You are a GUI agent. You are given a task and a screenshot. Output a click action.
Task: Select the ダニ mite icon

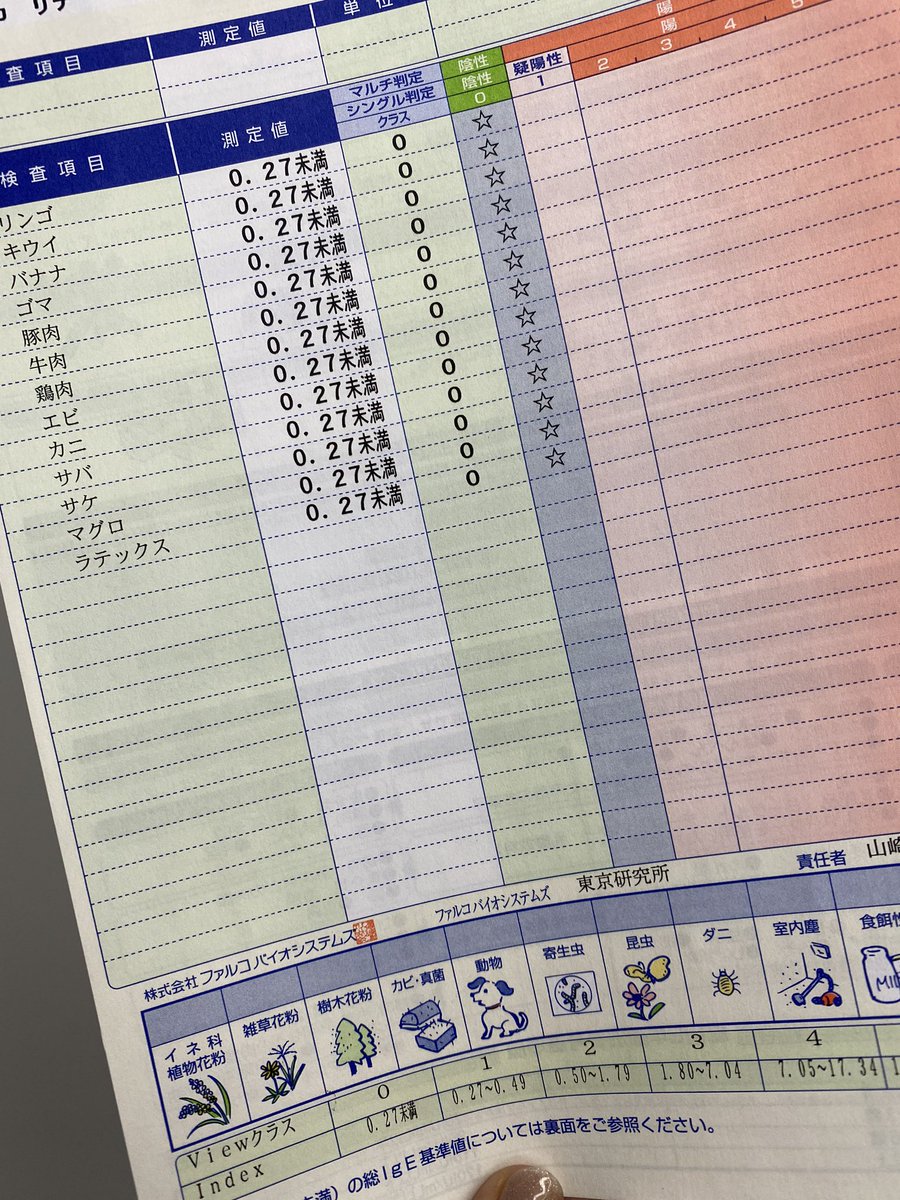point(726,983)
